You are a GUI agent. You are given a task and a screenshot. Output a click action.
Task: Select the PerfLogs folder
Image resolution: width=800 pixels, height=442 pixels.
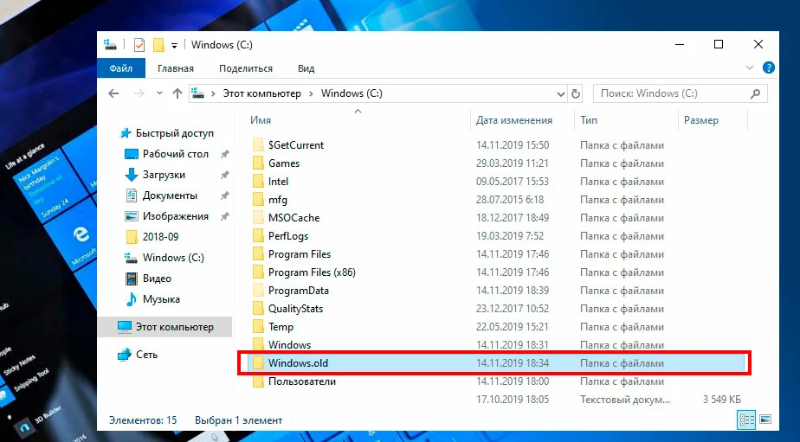(288, 236)
